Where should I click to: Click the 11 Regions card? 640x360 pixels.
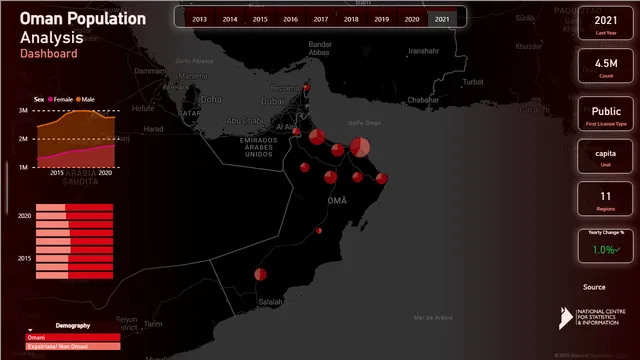point(605,199)
